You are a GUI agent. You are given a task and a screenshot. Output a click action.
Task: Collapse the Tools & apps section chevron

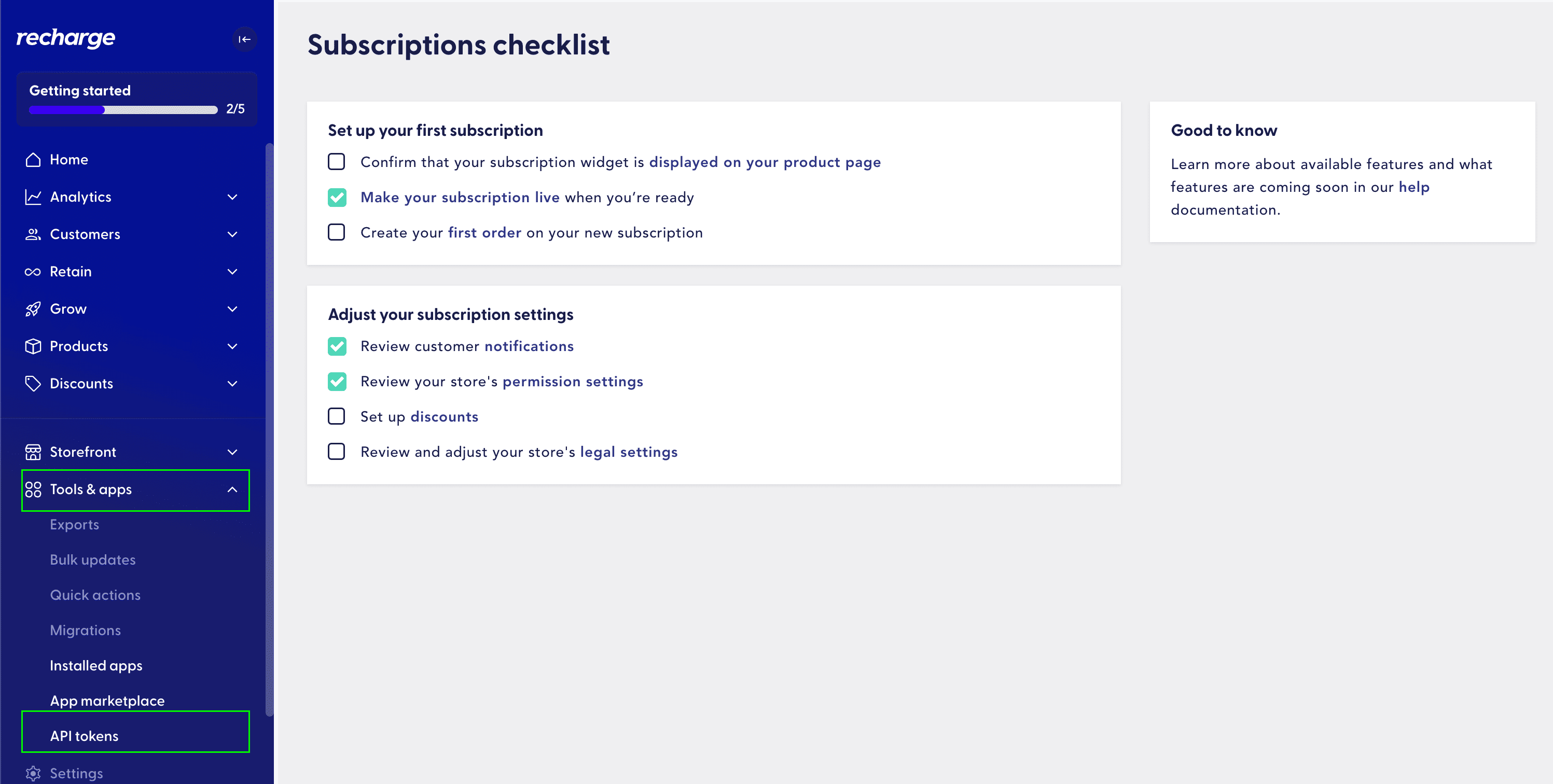(232, 489)
